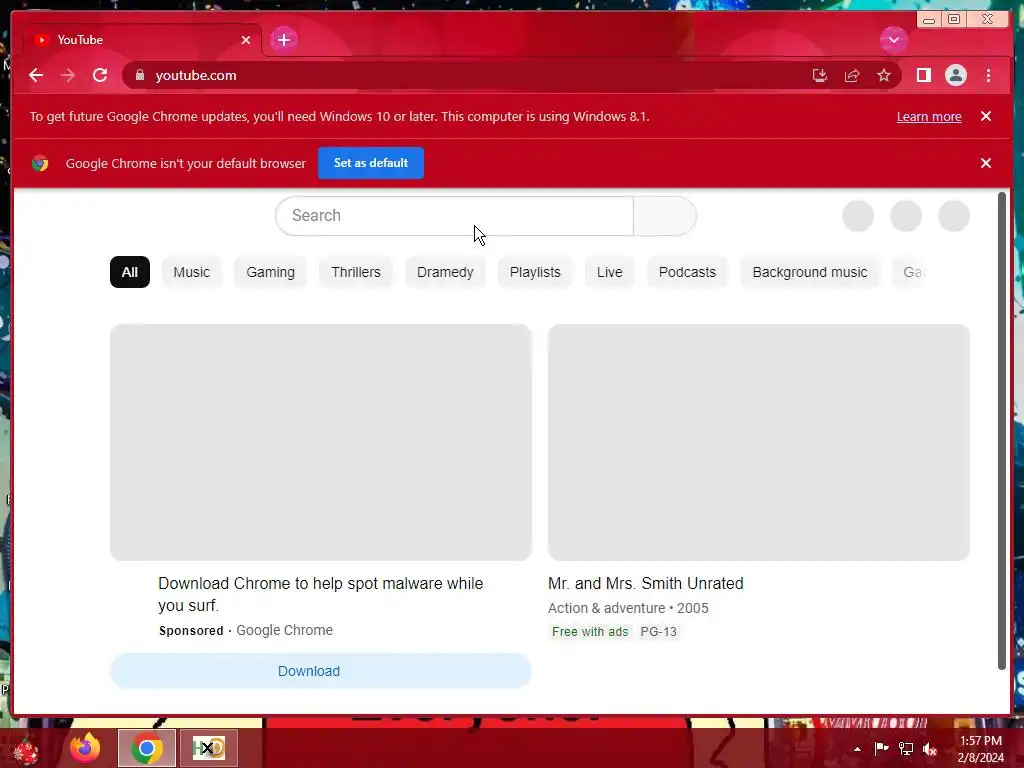This screenshot has width=1024, height=768.
Task: Dismiss the Windows 8.1 update notice
Action: 985,116
